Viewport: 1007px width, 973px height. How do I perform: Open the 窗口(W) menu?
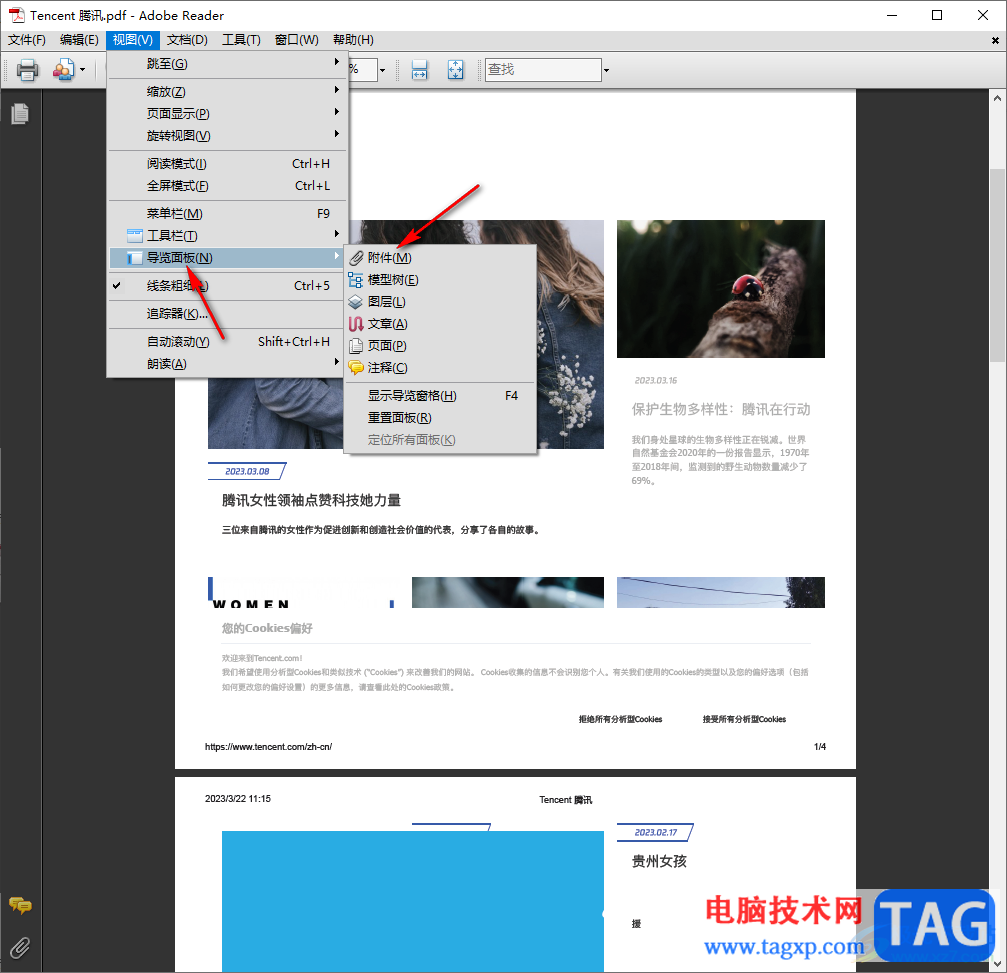(297, 40)
